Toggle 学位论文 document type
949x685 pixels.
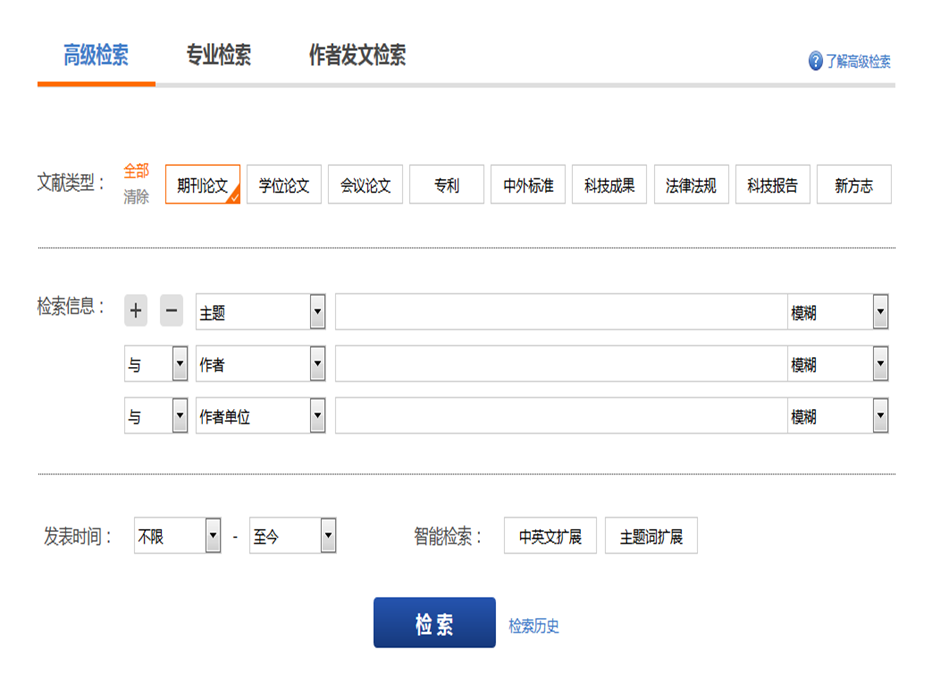284,185
